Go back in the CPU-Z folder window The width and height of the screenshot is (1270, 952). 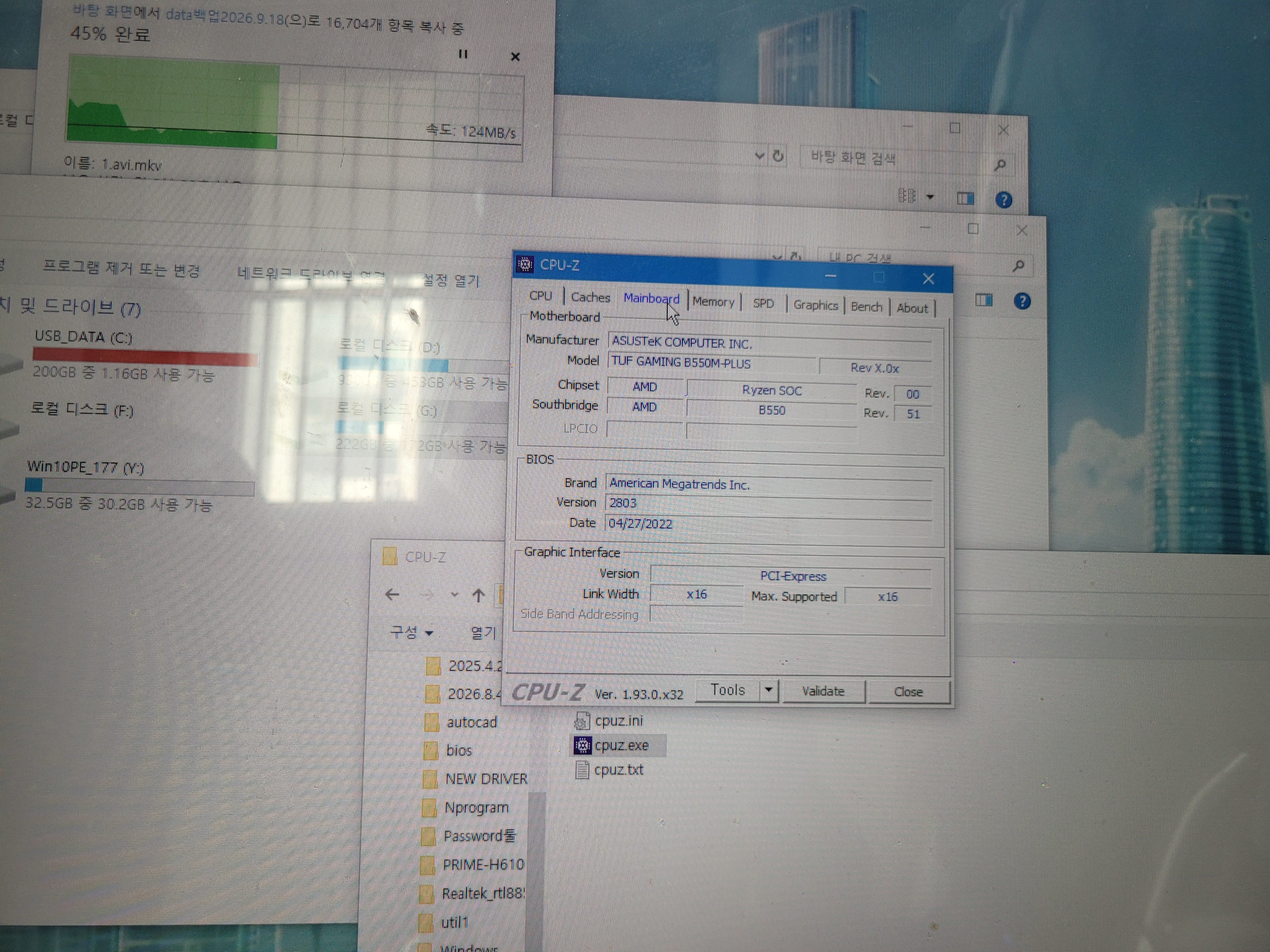click(392, 594)
